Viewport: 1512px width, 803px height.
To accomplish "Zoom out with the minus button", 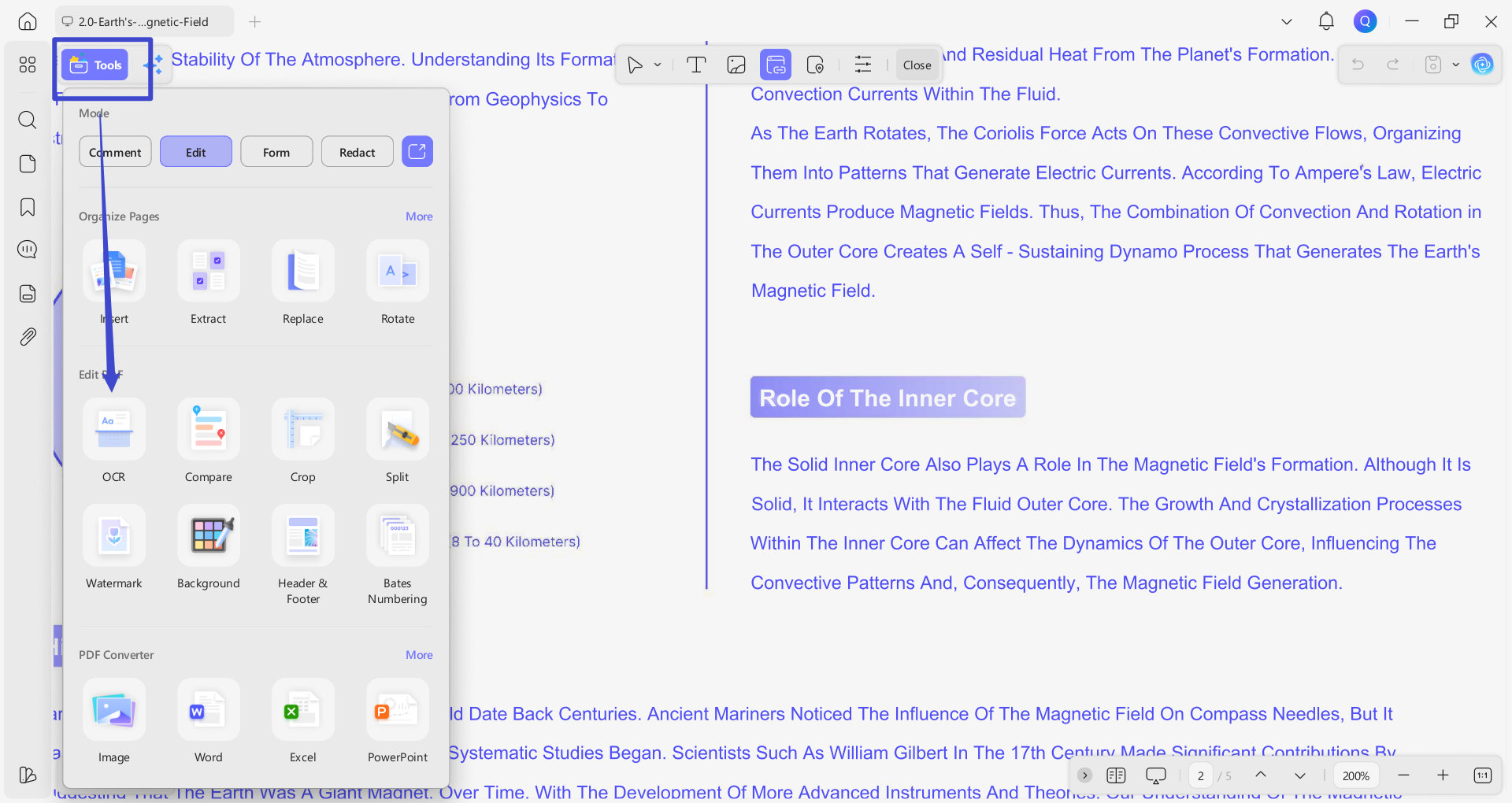I will pyautogui.click(x=1403, y=775).
